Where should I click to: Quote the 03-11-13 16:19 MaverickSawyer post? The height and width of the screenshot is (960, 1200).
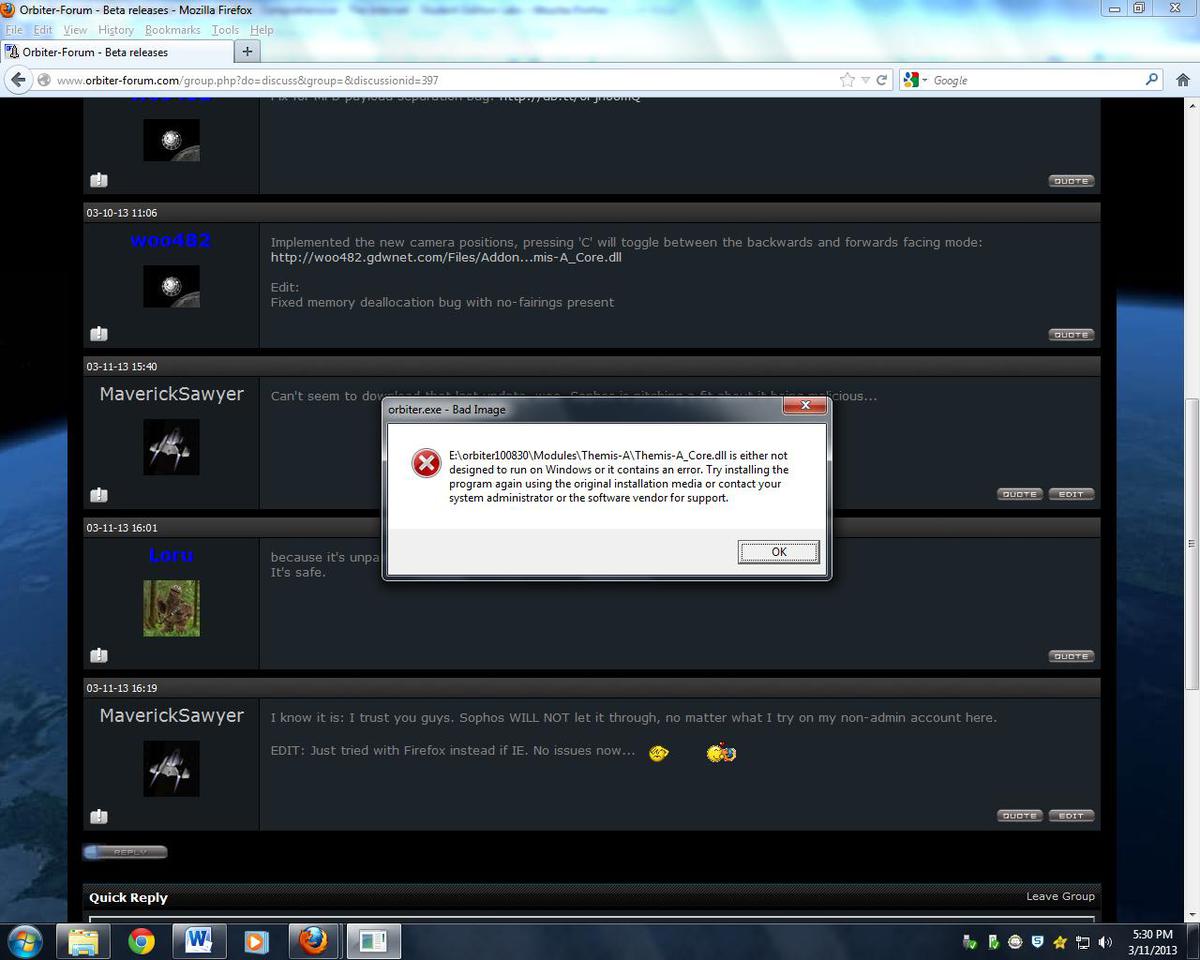tap(1020, 816)
